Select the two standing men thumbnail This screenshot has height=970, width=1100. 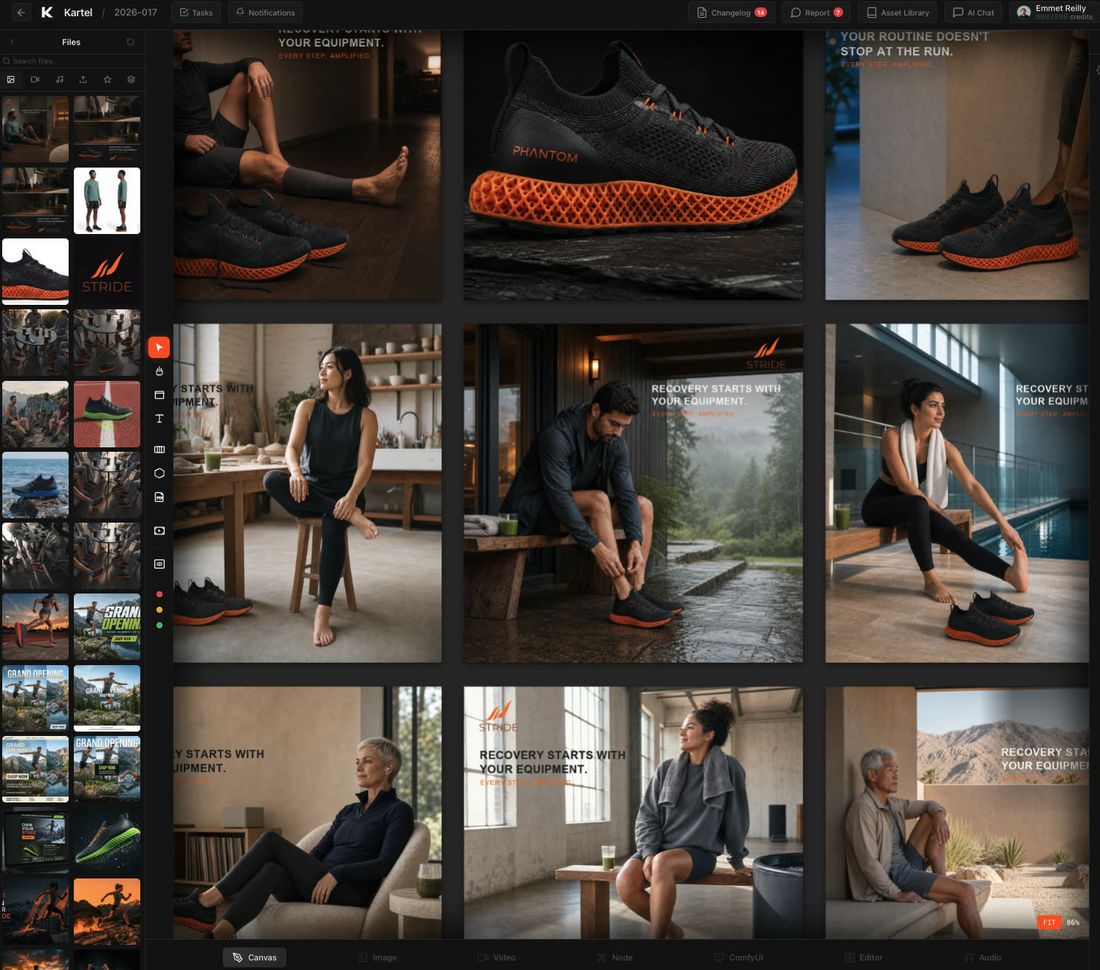pos(107,201)
